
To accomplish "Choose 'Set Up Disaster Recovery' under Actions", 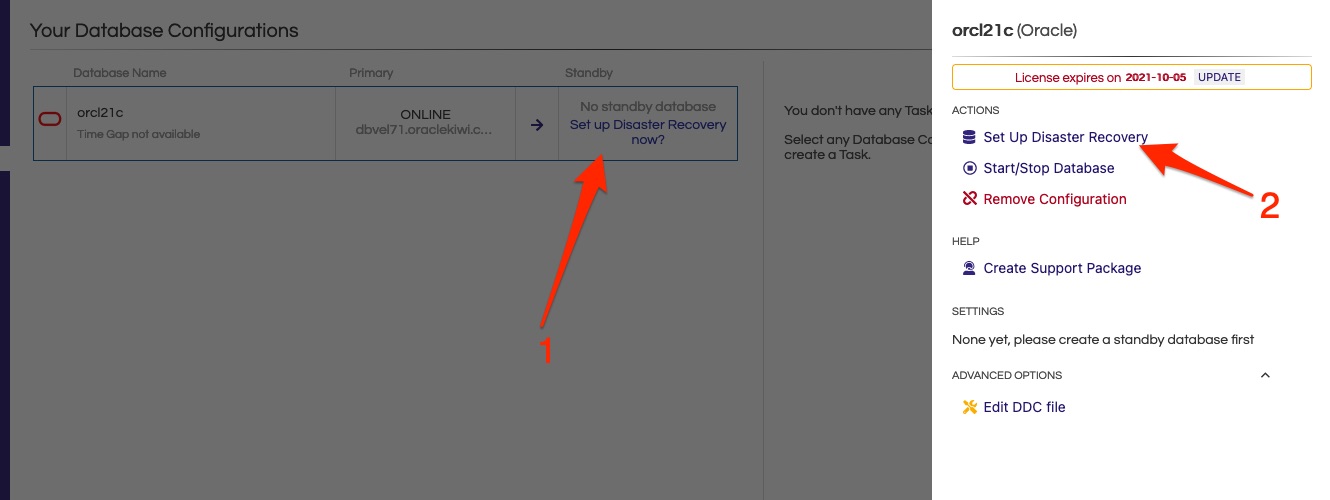I will pyautogui.click(x=1065, y=137).
